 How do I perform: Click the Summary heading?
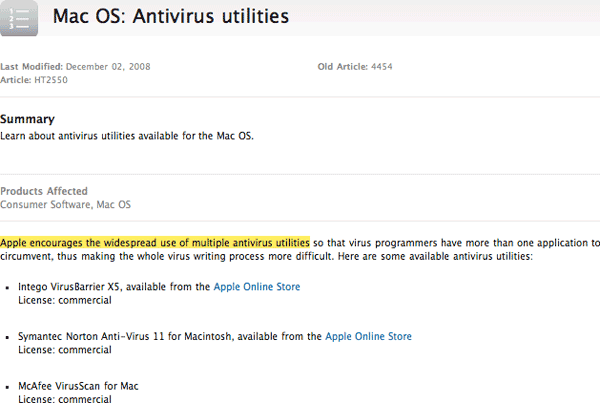click(x=27, y=119)
